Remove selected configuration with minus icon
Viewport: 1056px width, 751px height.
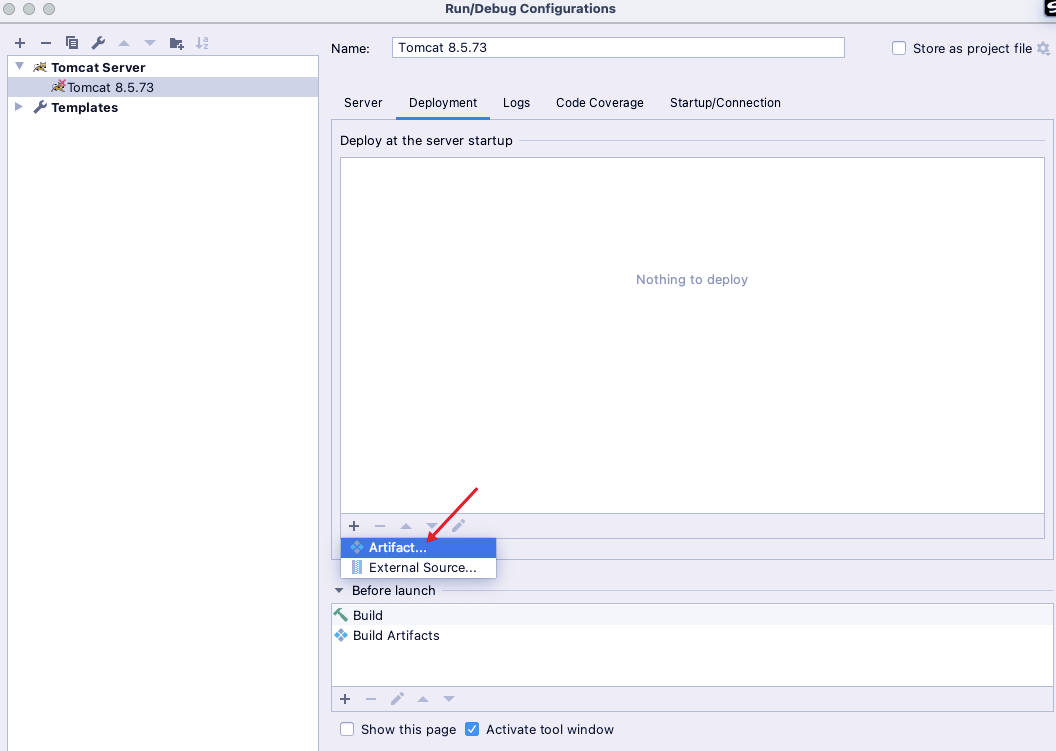click(46, 43)
